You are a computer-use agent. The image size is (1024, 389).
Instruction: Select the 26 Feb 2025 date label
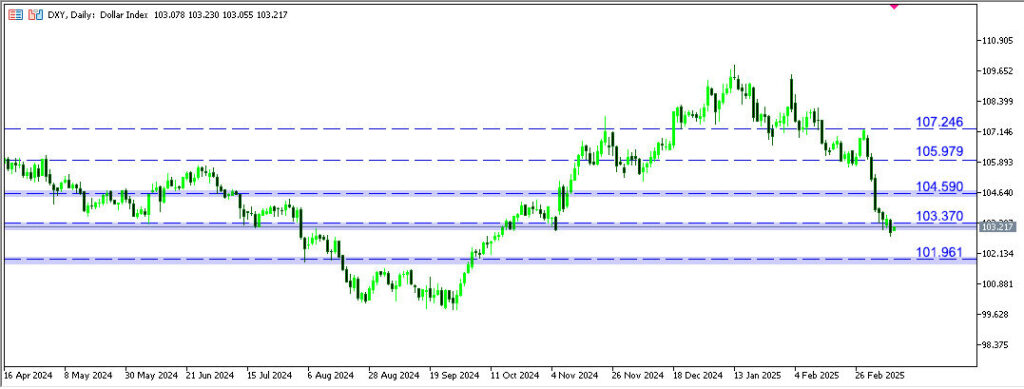coord(879,377)
